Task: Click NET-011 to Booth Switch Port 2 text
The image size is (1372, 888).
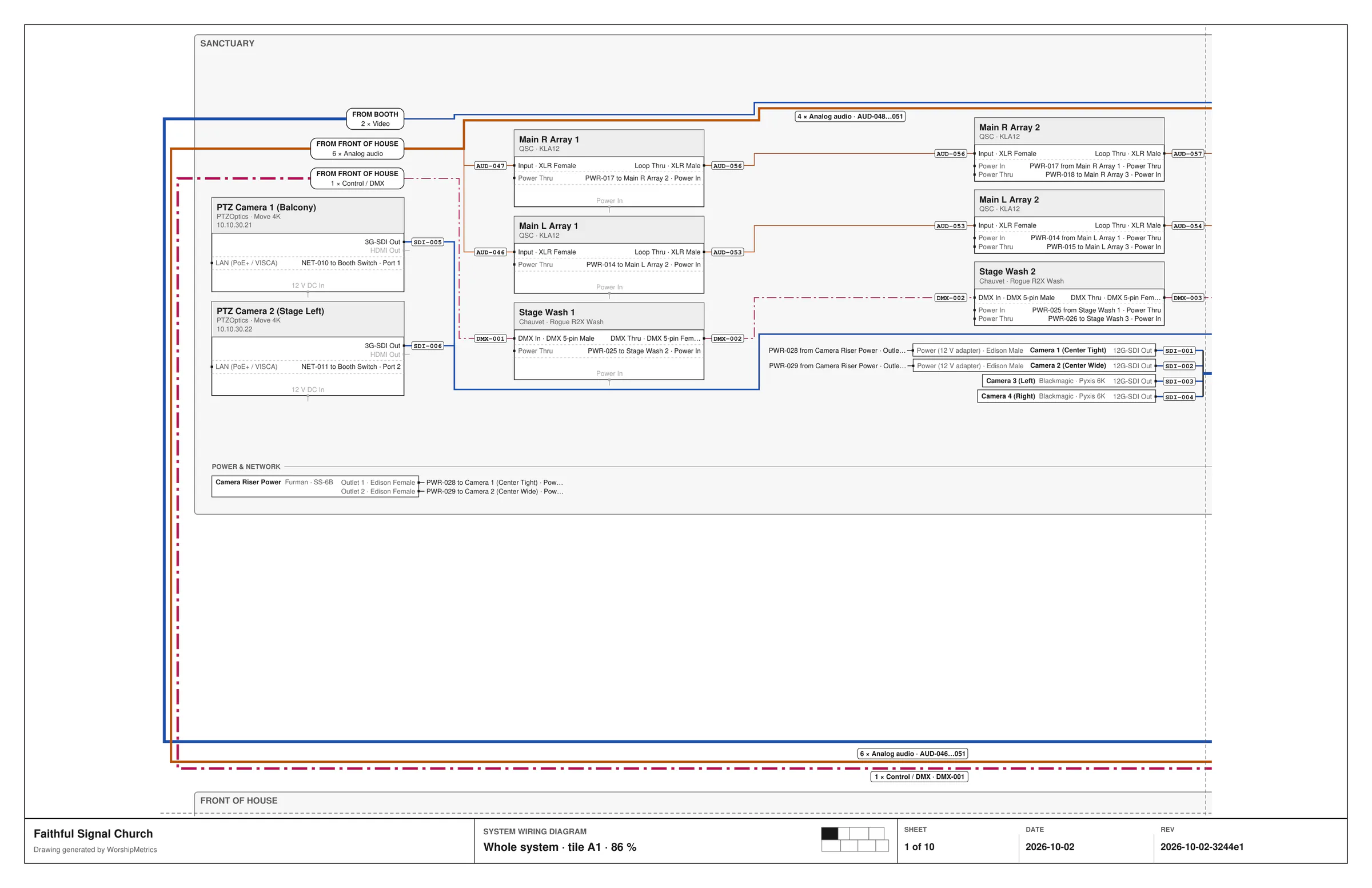Action: coord(350,367)
